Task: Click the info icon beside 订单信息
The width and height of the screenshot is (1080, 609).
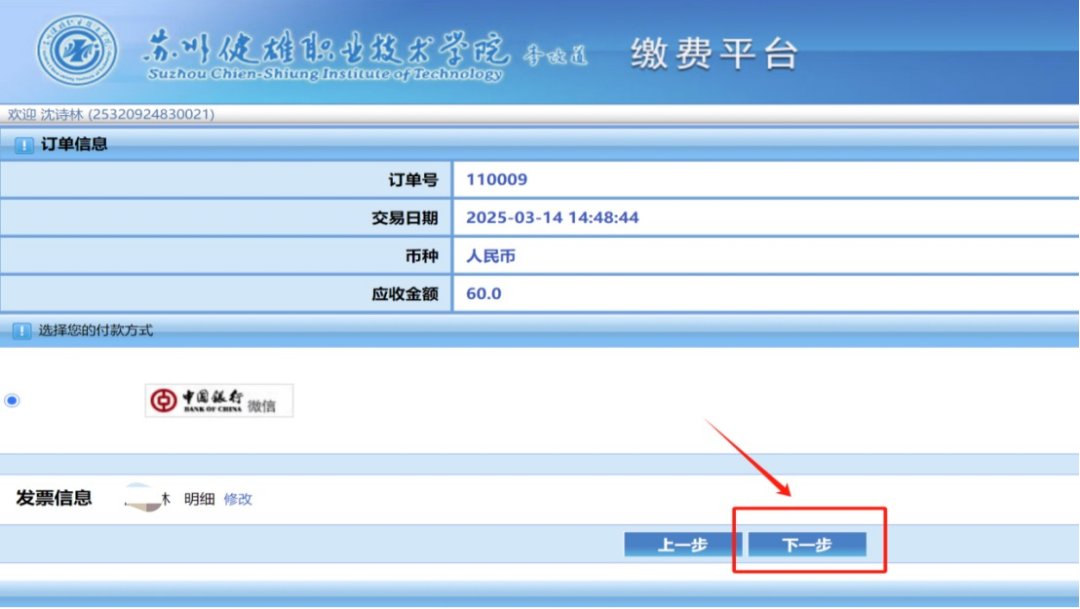Action: coord(23,145)
